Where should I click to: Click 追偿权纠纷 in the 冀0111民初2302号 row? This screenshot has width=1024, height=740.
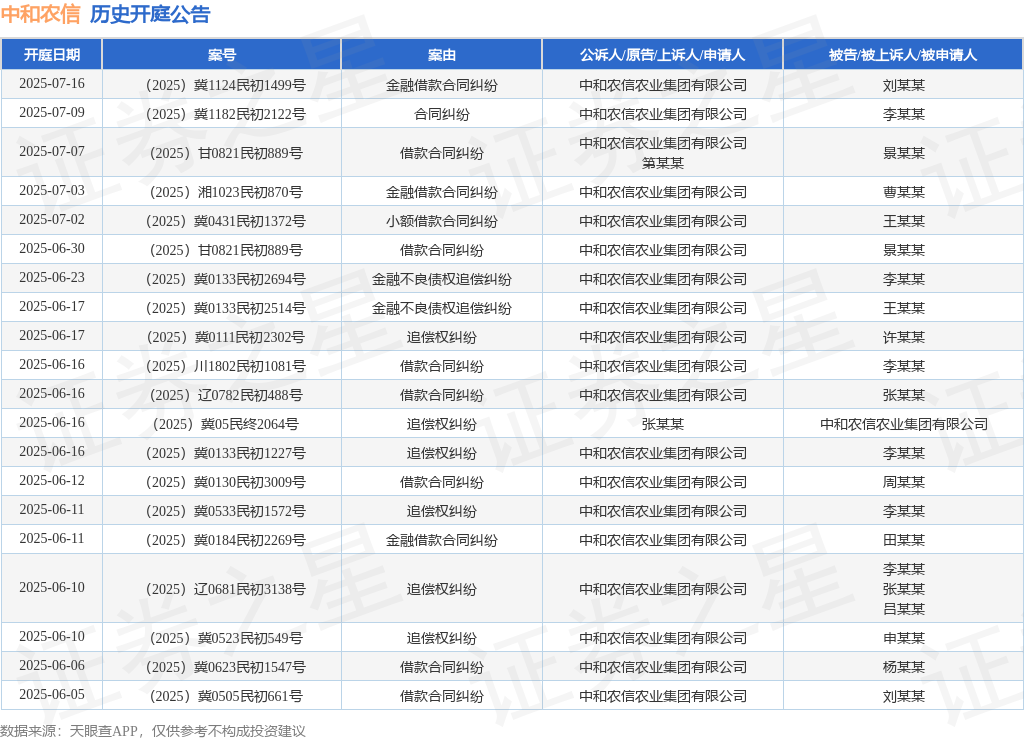(441, 337)
